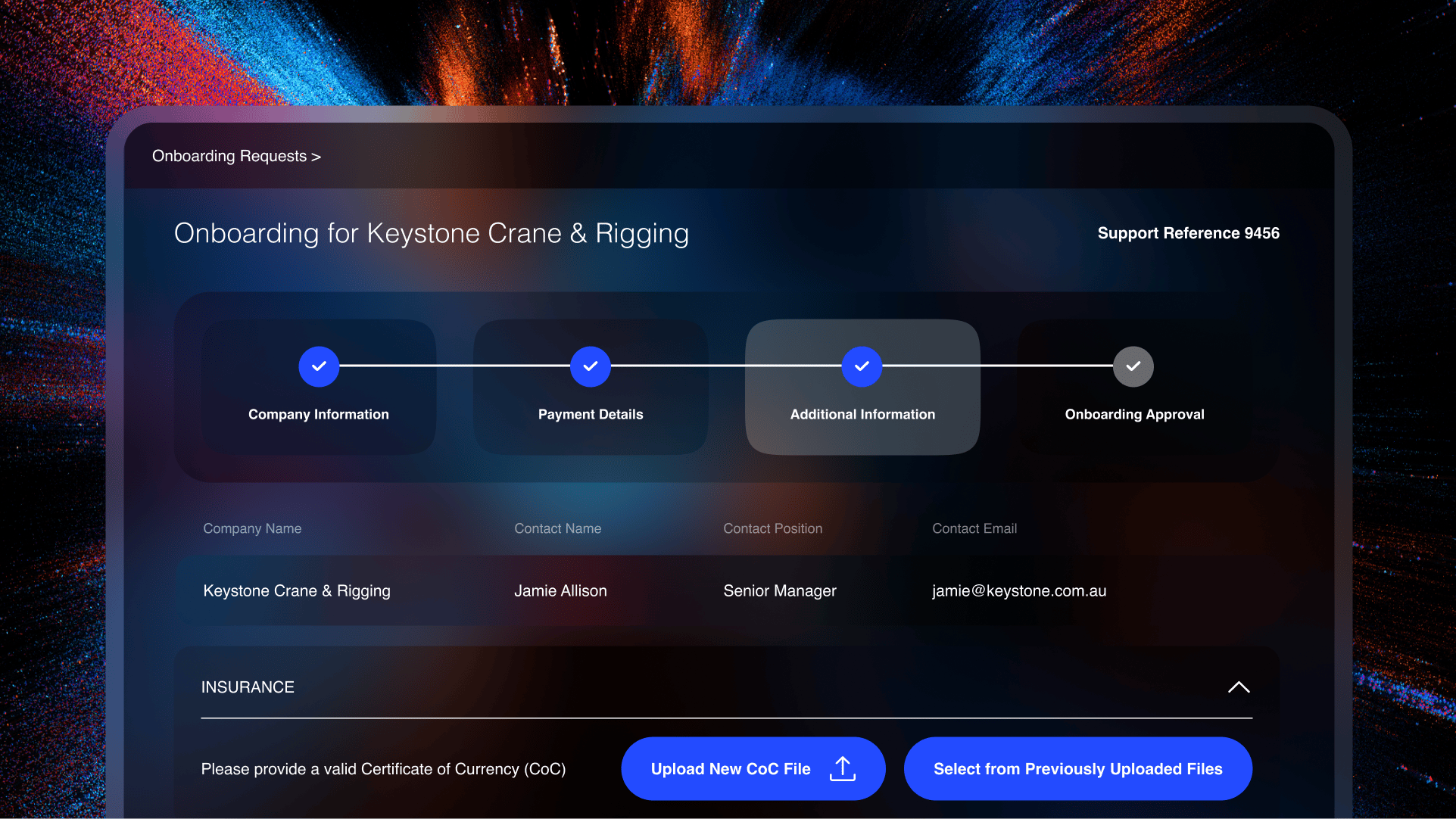This screenshot has width=1456, height=819.
Task: Click the Senior Manager position value
Action: pyautogui.click(x=779, y=590)
